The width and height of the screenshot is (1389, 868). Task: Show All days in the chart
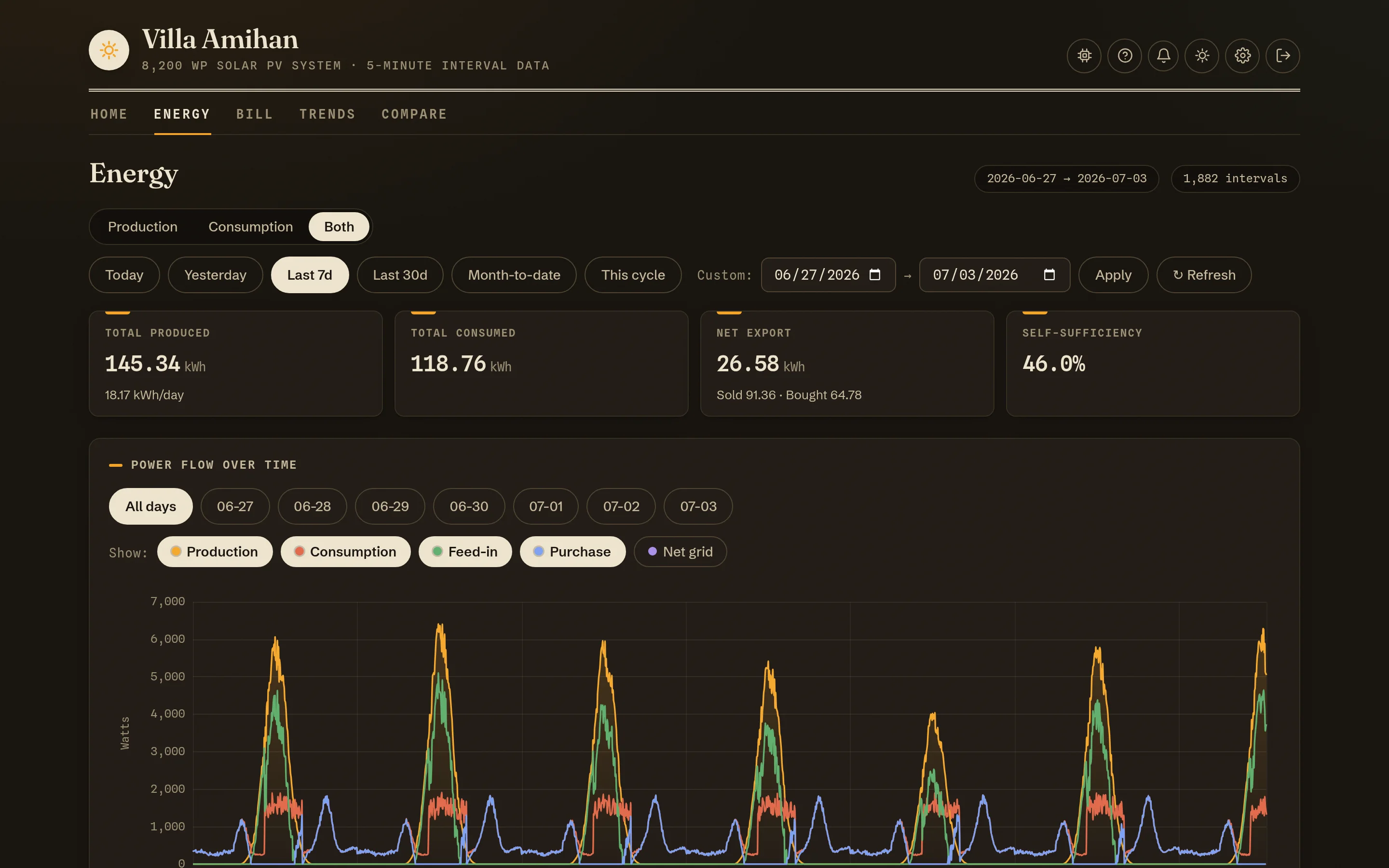click(150, 506)
